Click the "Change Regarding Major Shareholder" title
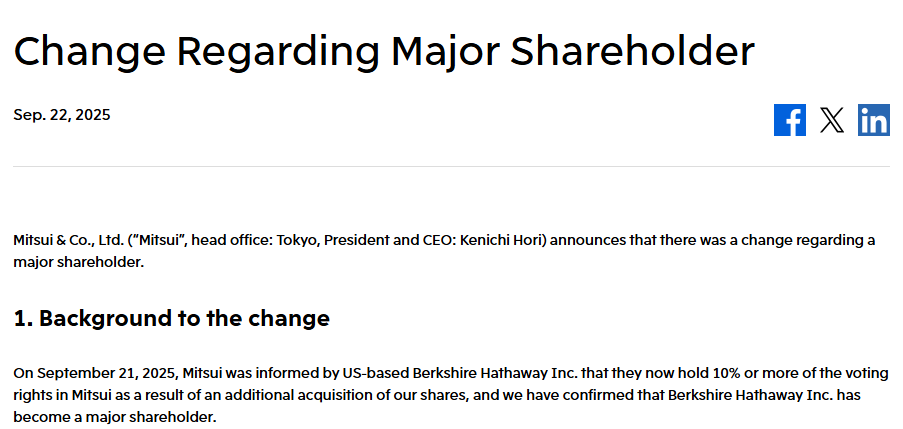 pyautogui.click(x=383, y=50)
